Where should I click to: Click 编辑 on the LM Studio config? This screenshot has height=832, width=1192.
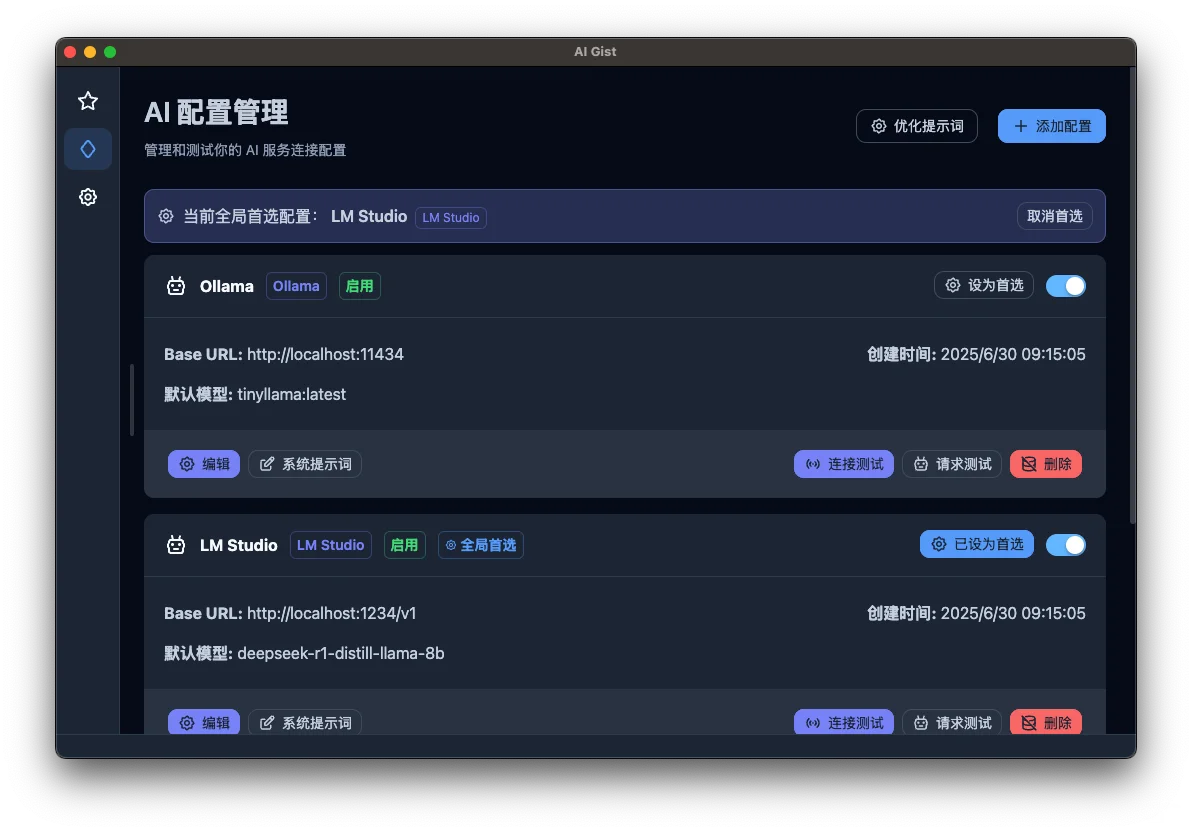(204, 722)
